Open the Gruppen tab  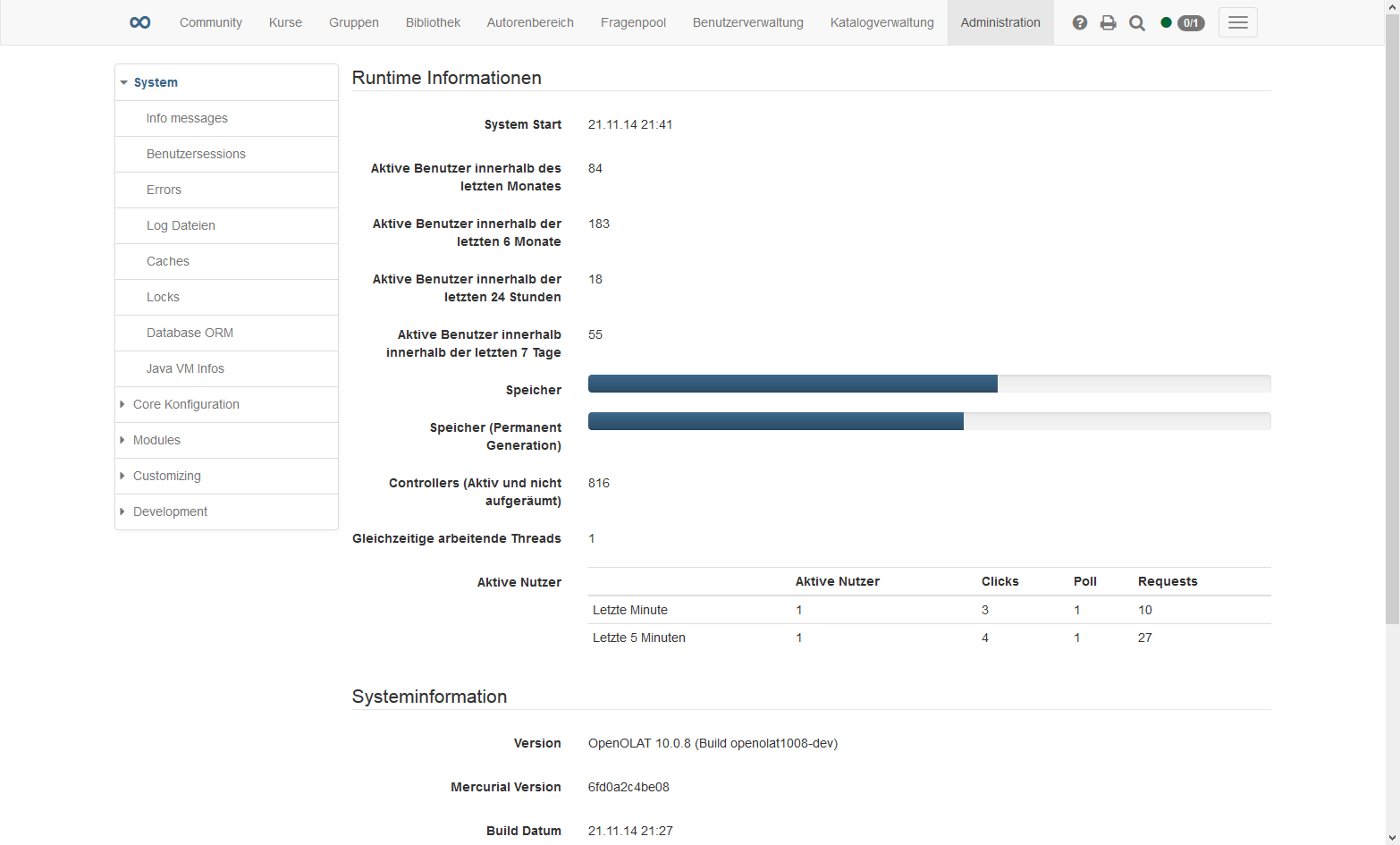[x=354, y=22]
